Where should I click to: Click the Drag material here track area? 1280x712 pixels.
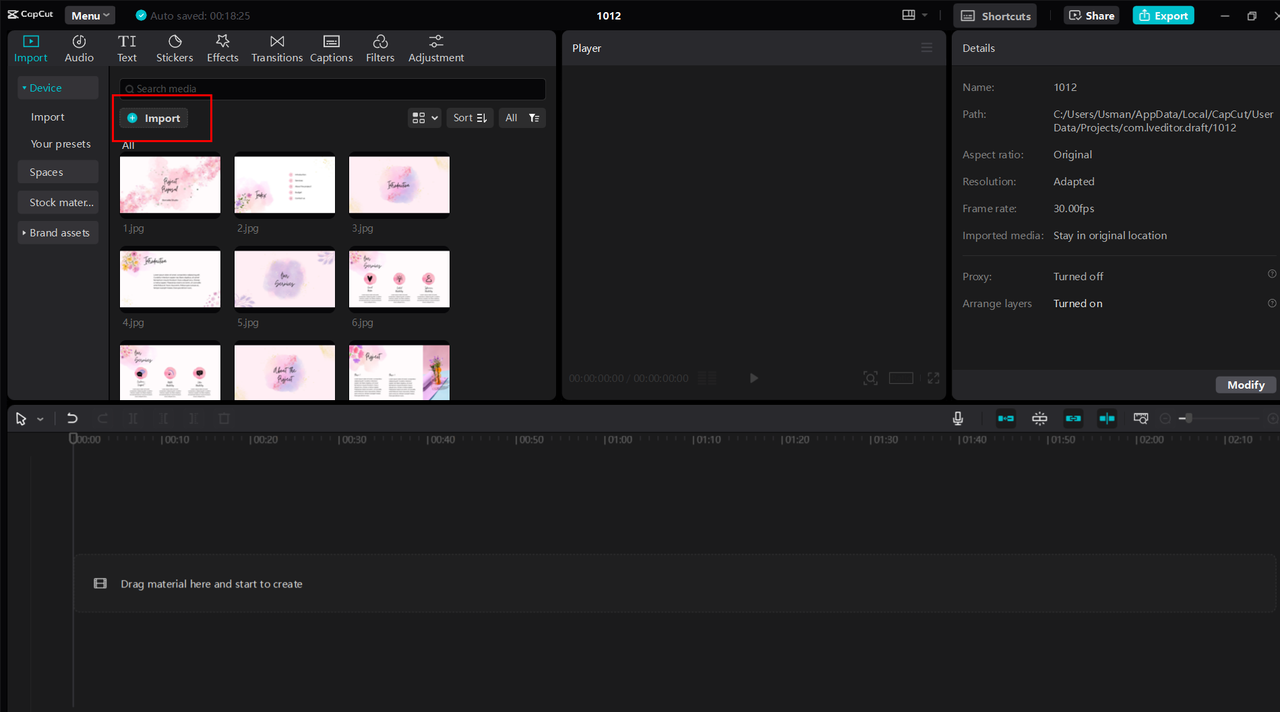[675, 583]
